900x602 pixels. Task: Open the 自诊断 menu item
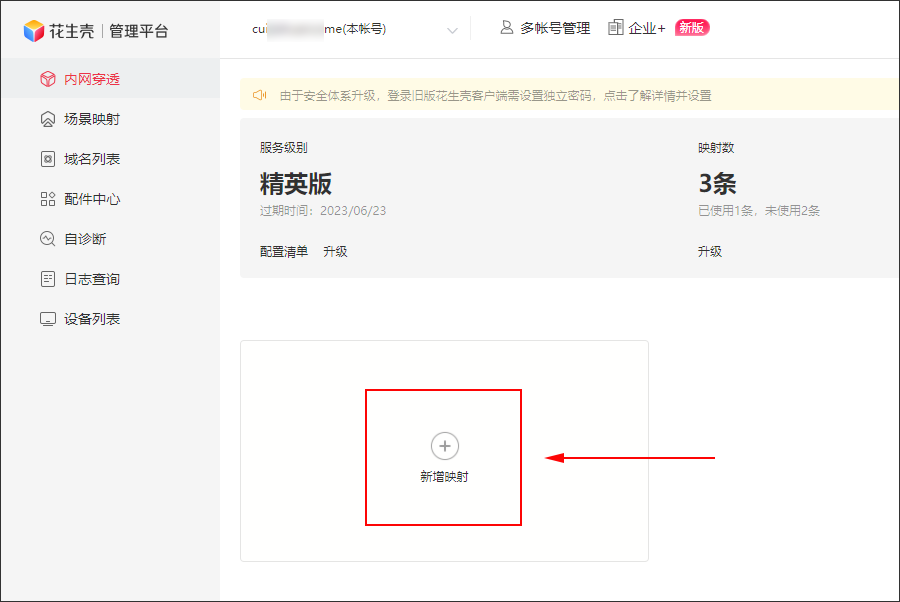(85, 239)
